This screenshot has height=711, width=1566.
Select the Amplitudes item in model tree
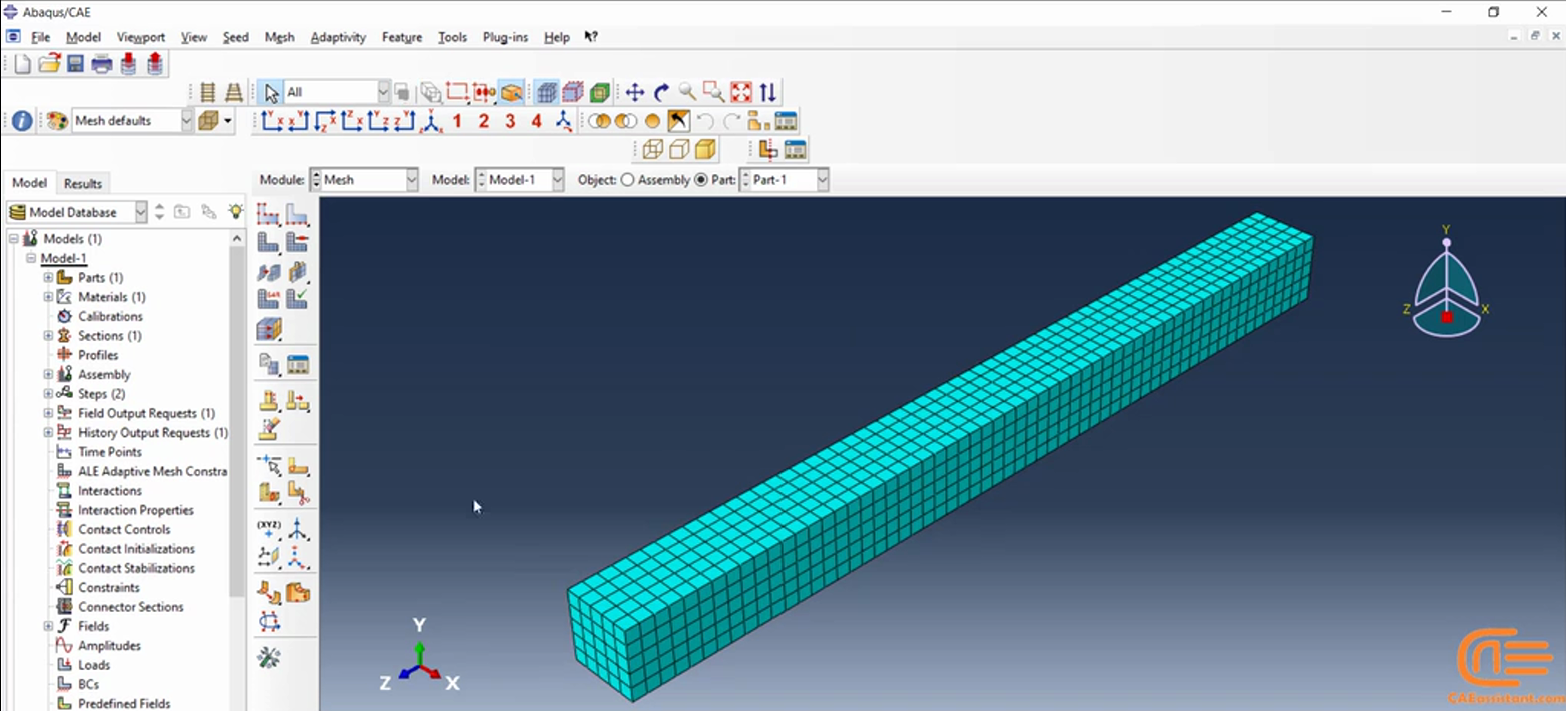110,646
